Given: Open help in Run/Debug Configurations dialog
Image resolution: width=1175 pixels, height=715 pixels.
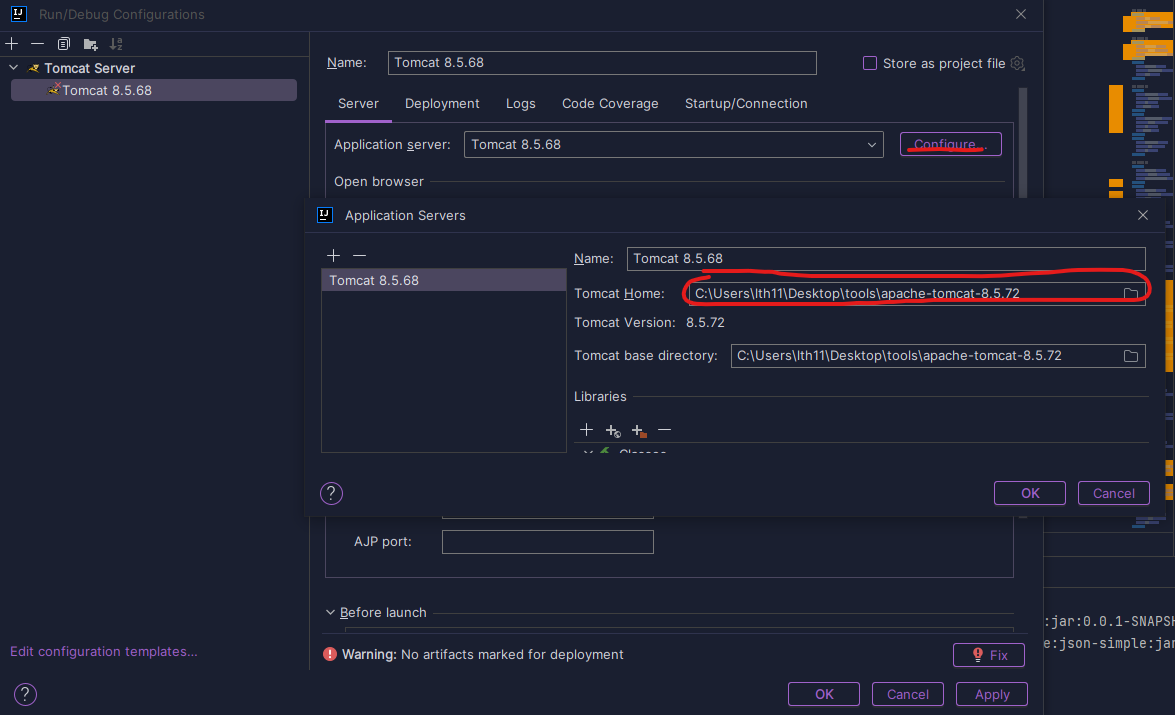Looking at the screenshot, I should 25,694.
